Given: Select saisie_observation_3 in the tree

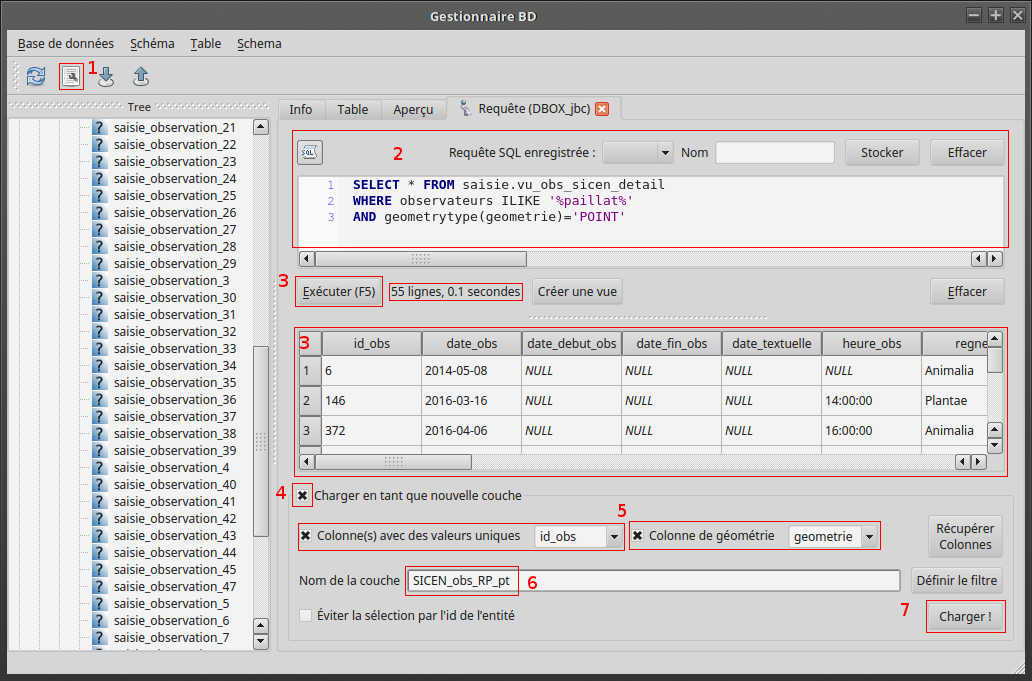Looking at the screenshot, I should click(x=171, y=280).
